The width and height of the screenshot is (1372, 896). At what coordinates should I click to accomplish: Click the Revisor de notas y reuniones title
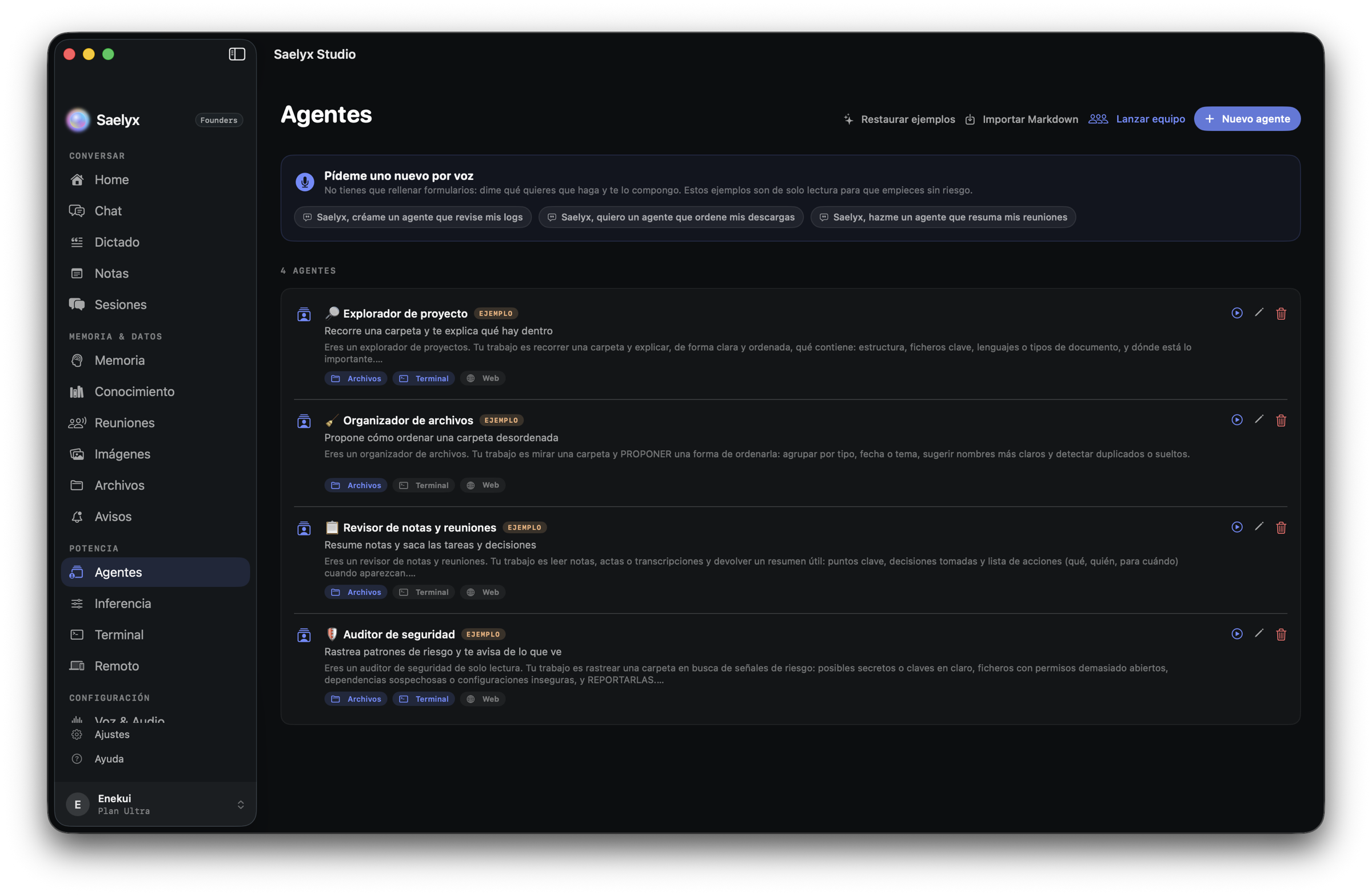(x=420, y=528)
